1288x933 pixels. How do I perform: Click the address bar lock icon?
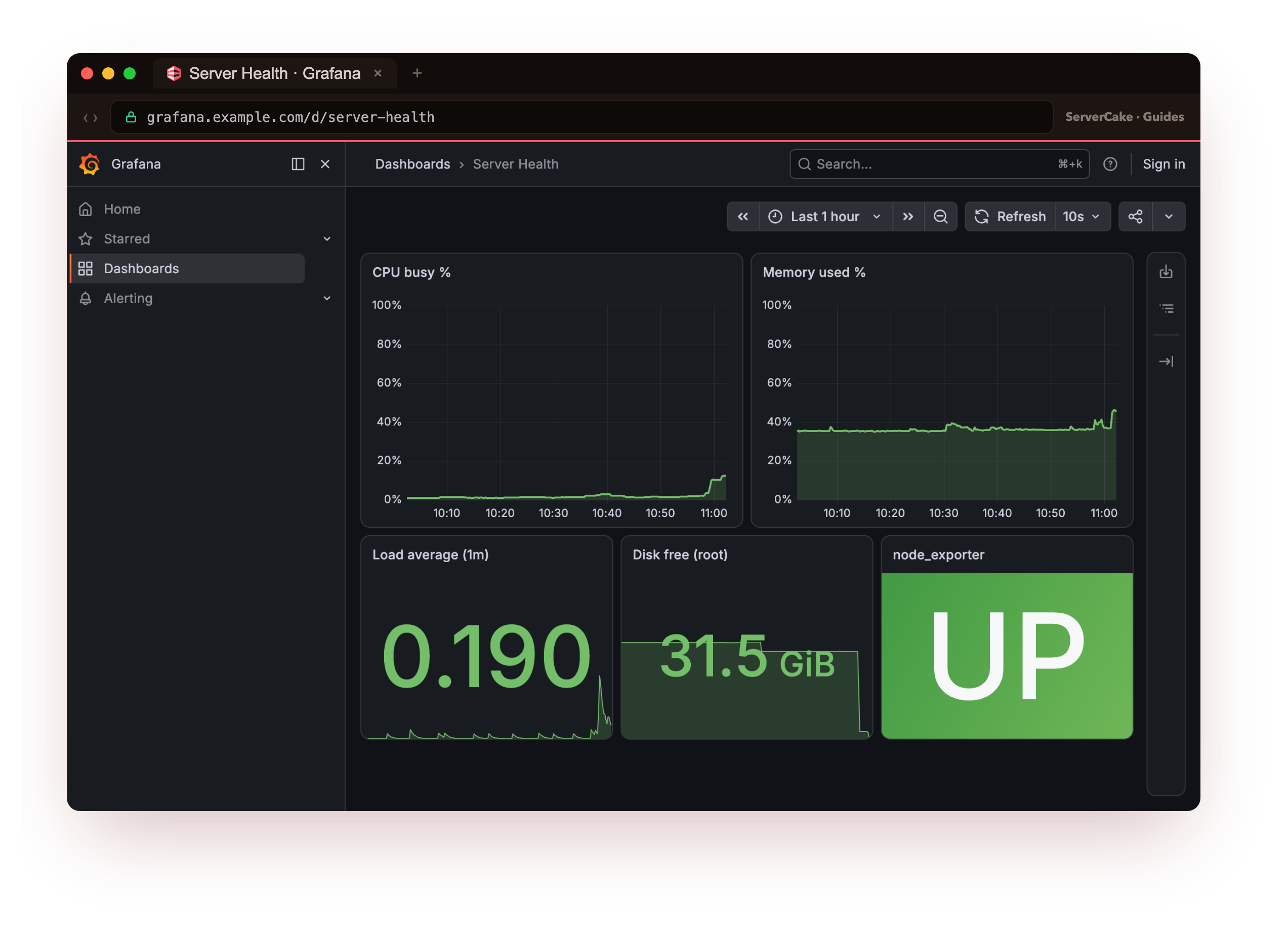131,117
